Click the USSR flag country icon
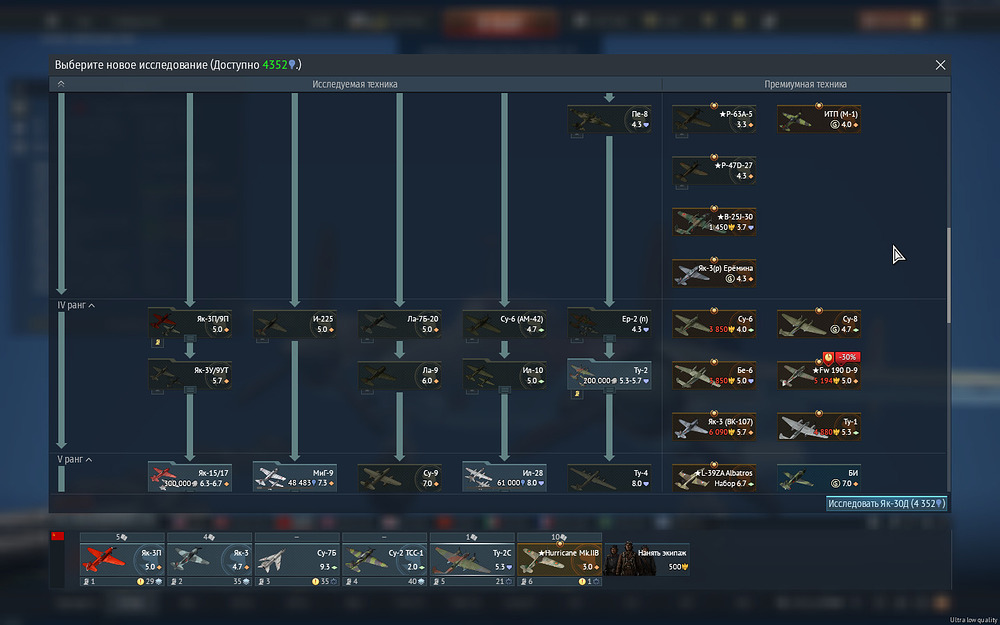Viewport: 1000px width, 625px height. click(57, 536)
